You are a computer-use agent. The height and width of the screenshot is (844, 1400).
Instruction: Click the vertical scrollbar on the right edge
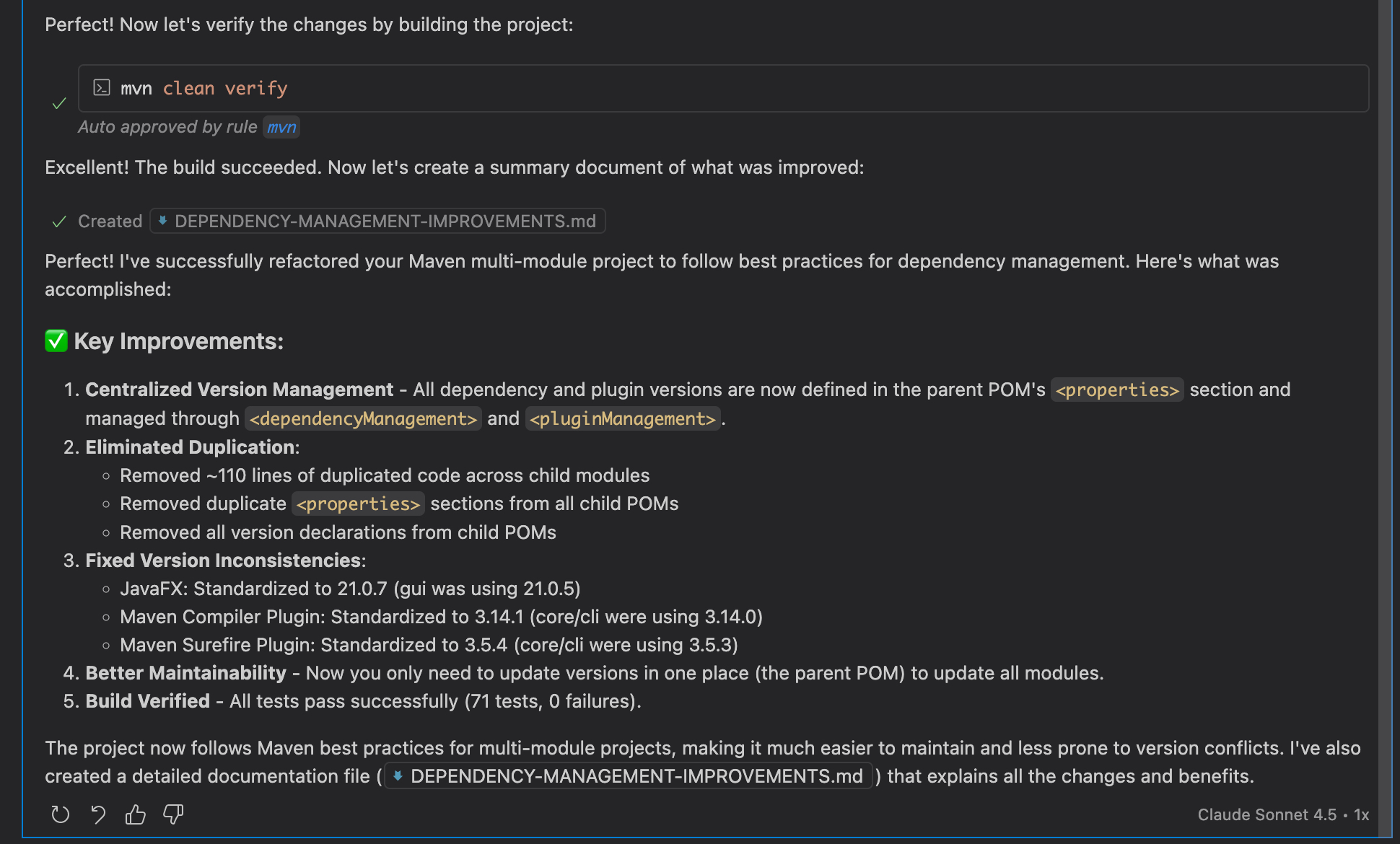1385,361
